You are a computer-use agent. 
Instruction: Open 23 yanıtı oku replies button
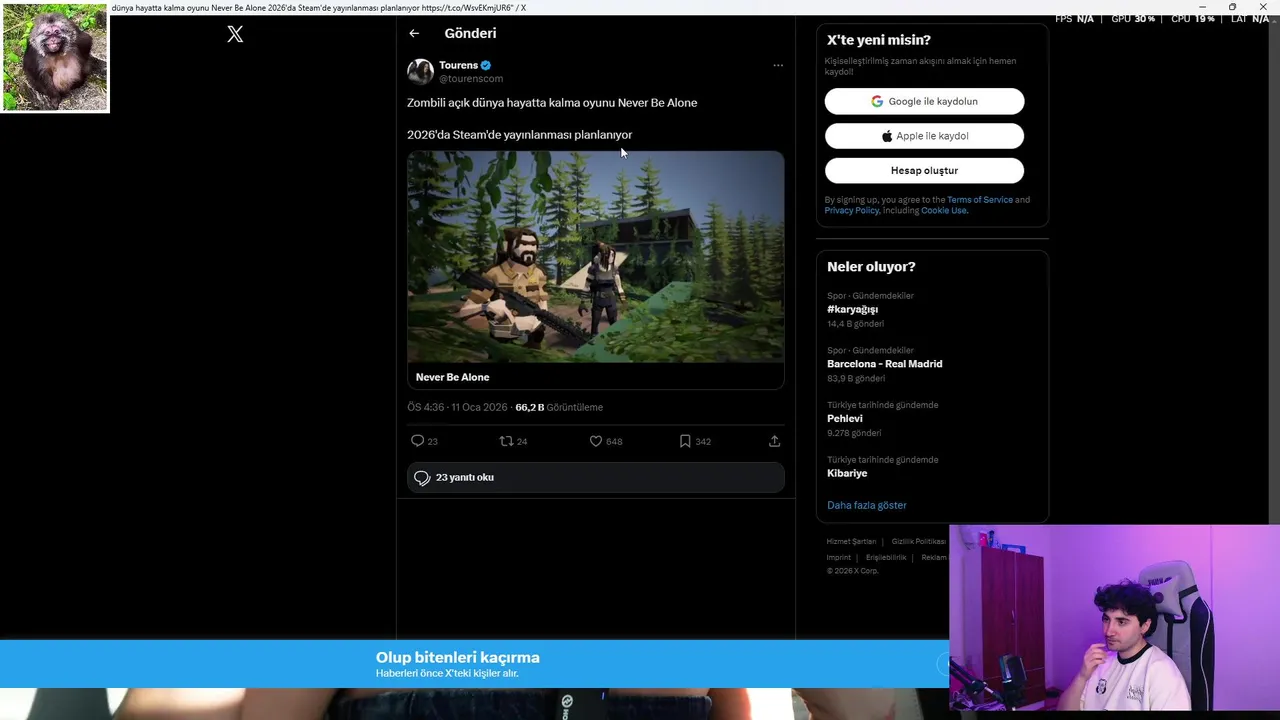[596, 478]
